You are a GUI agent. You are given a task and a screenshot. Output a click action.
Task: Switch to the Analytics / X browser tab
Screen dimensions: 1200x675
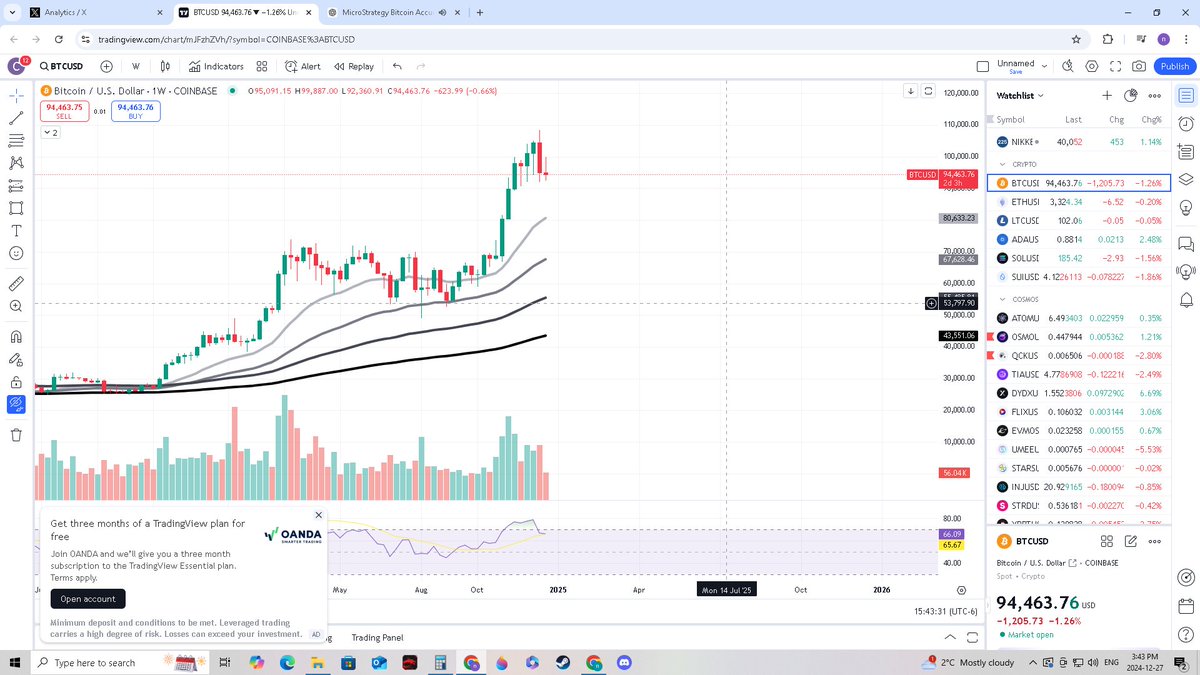(x=94, y=12)
